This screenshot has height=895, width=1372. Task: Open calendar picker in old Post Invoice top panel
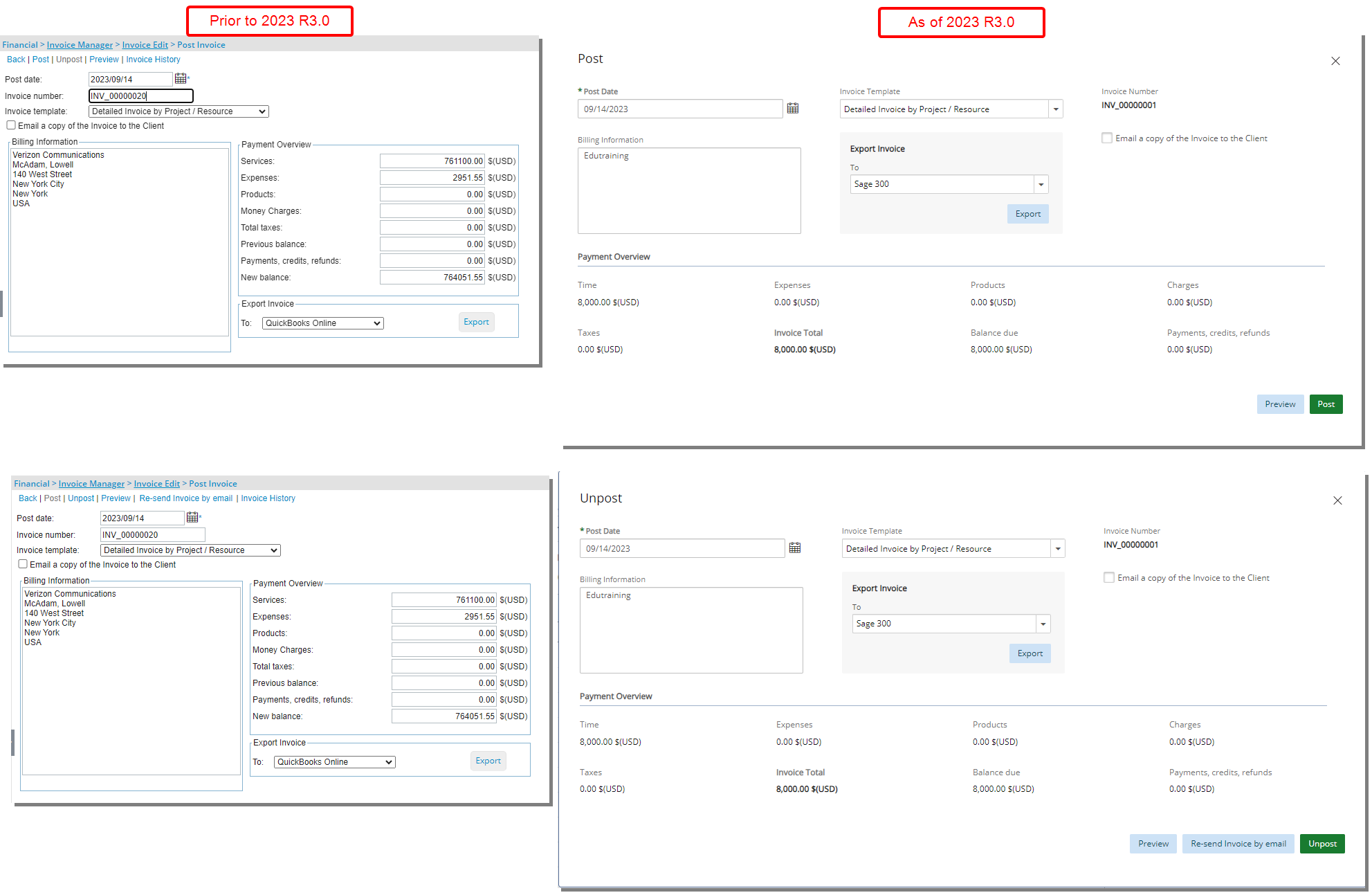181,78
